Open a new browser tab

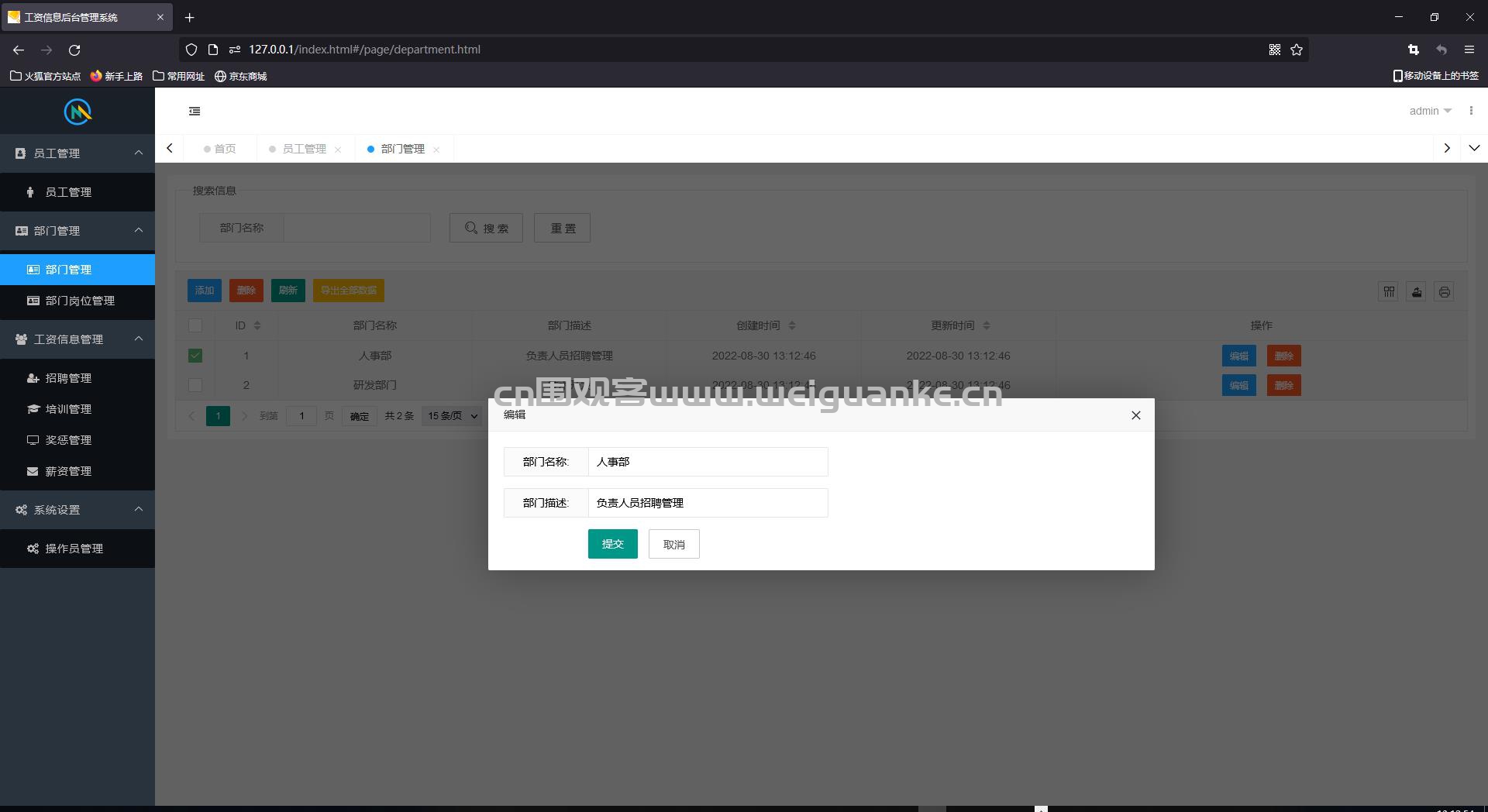(x=189, y=17)
